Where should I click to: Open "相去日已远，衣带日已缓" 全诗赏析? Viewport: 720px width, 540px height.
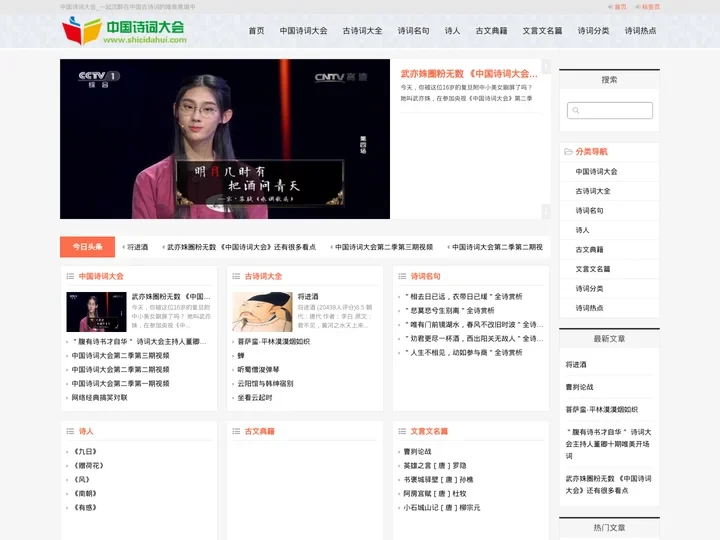[463, 297]
